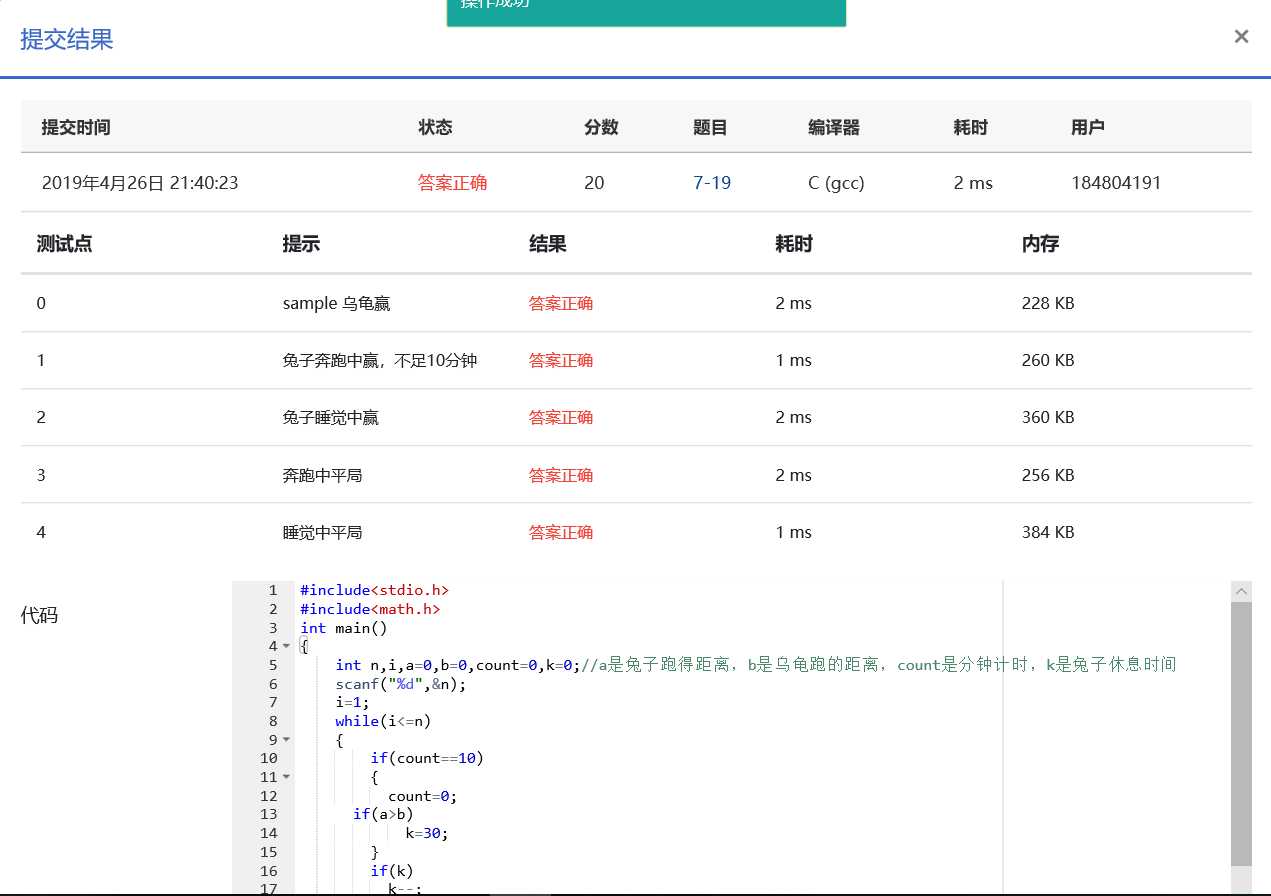The image size is (1271, 896).
Task: Click the 内存 column header
Action: click(1040, 243)
